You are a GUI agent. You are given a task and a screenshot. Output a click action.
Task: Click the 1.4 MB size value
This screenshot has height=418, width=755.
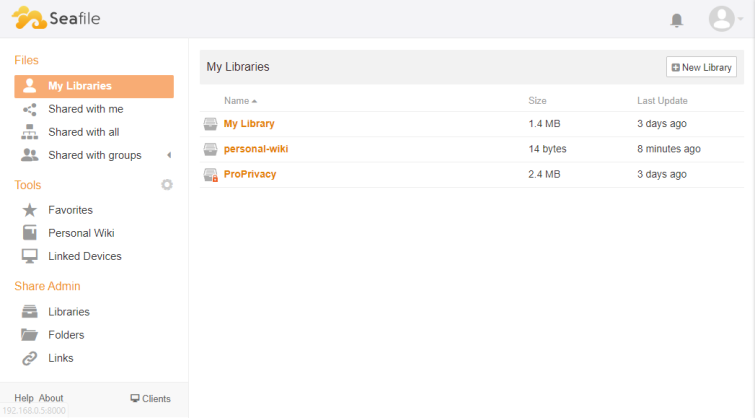[x=544, y=124]
